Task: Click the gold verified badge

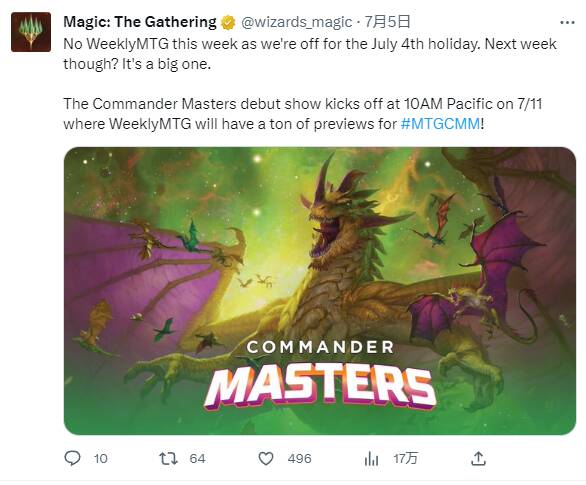Action: [x=228, y=22]
